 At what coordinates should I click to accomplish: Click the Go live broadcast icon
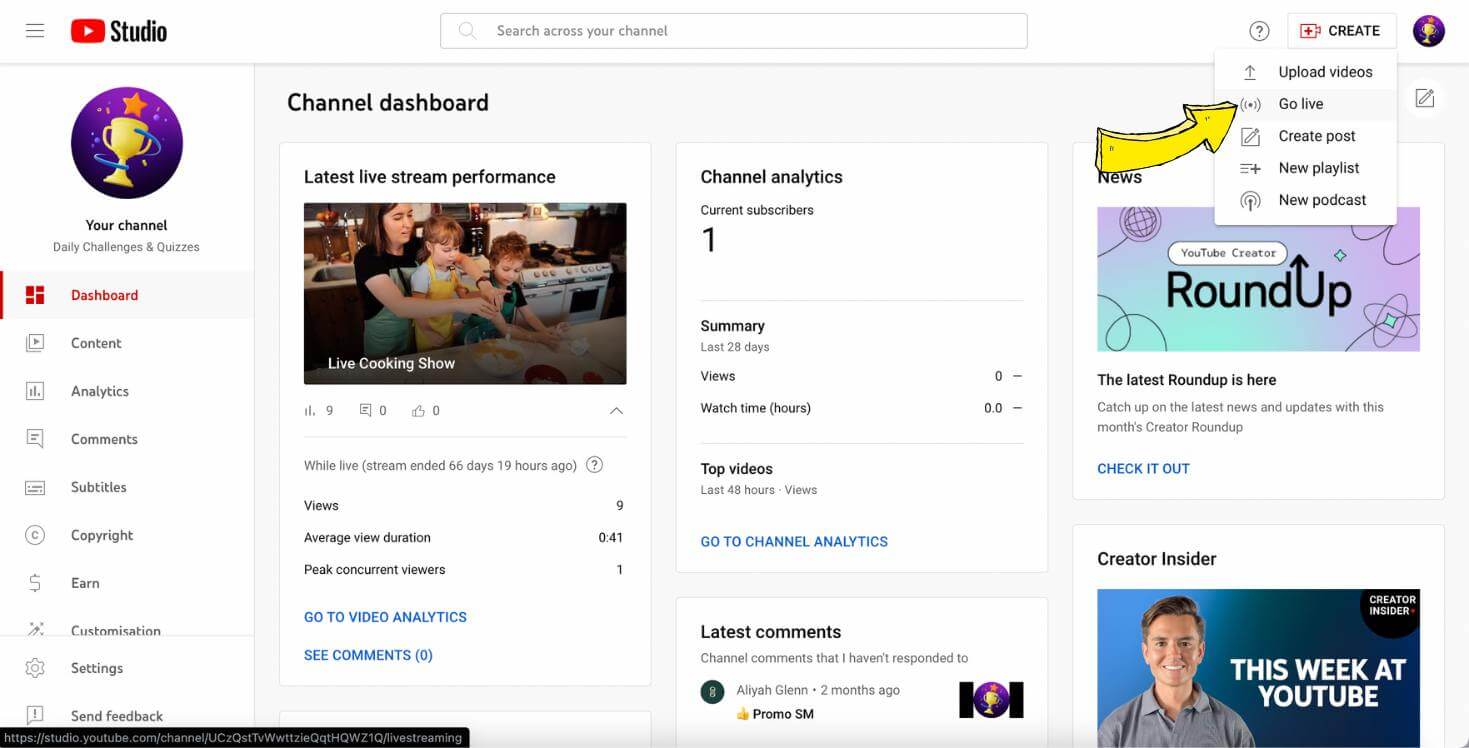click(x=1250, y=104)
